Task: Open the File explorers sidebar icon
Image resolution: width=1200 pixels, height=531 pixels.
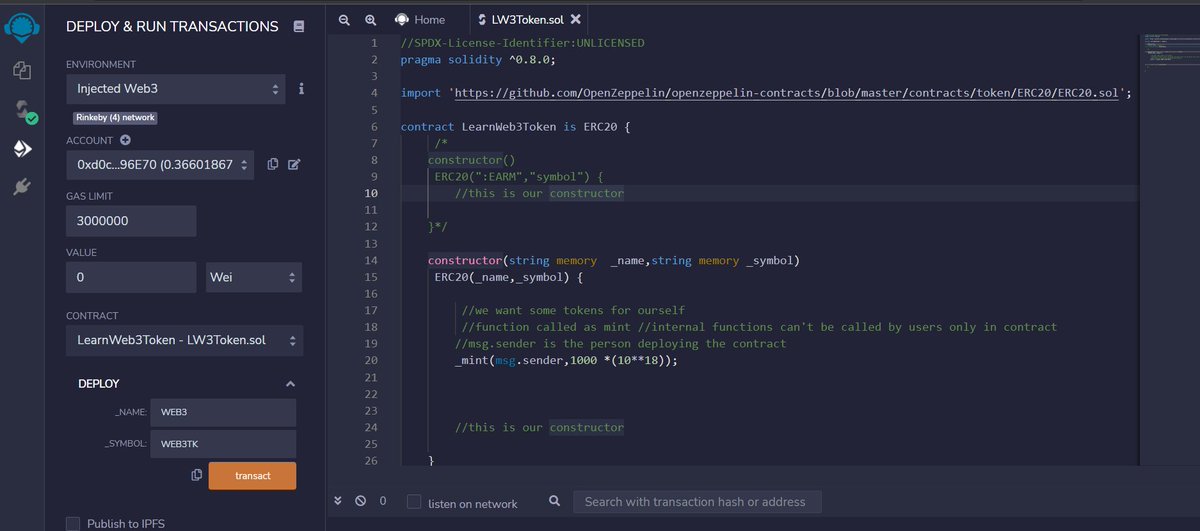Action: (x=21, y=70)
